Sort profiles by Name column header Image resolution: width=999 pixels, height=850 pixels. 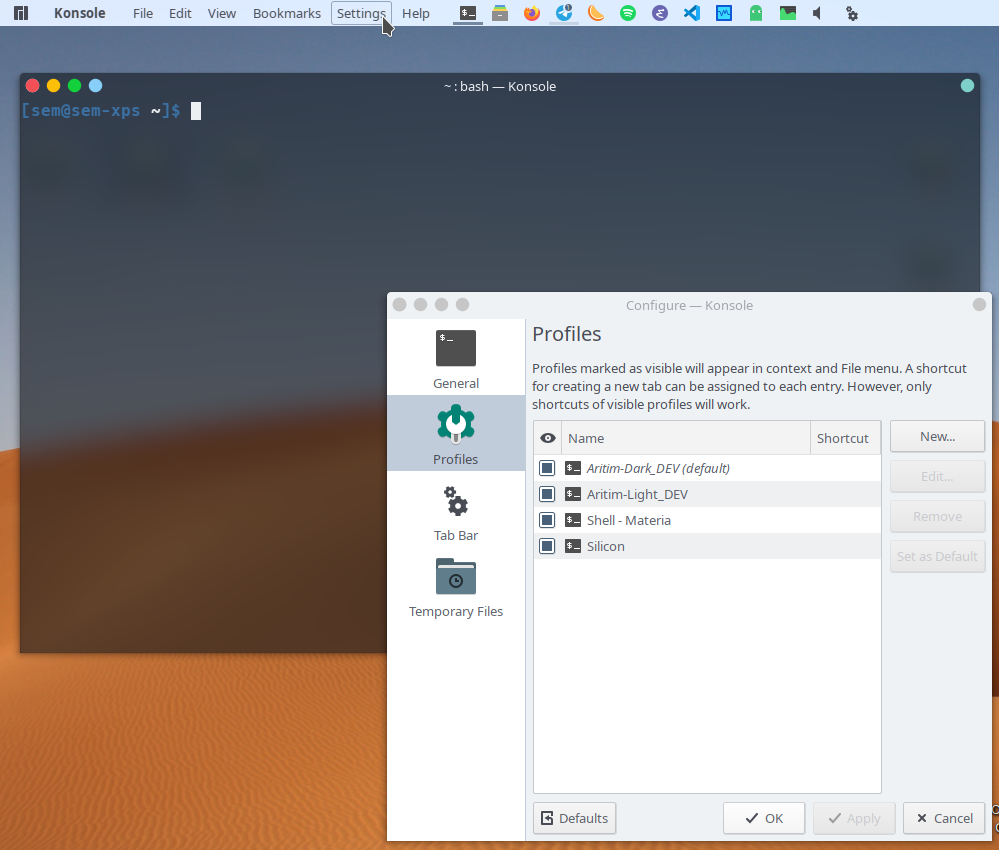[x=686, y=438]
